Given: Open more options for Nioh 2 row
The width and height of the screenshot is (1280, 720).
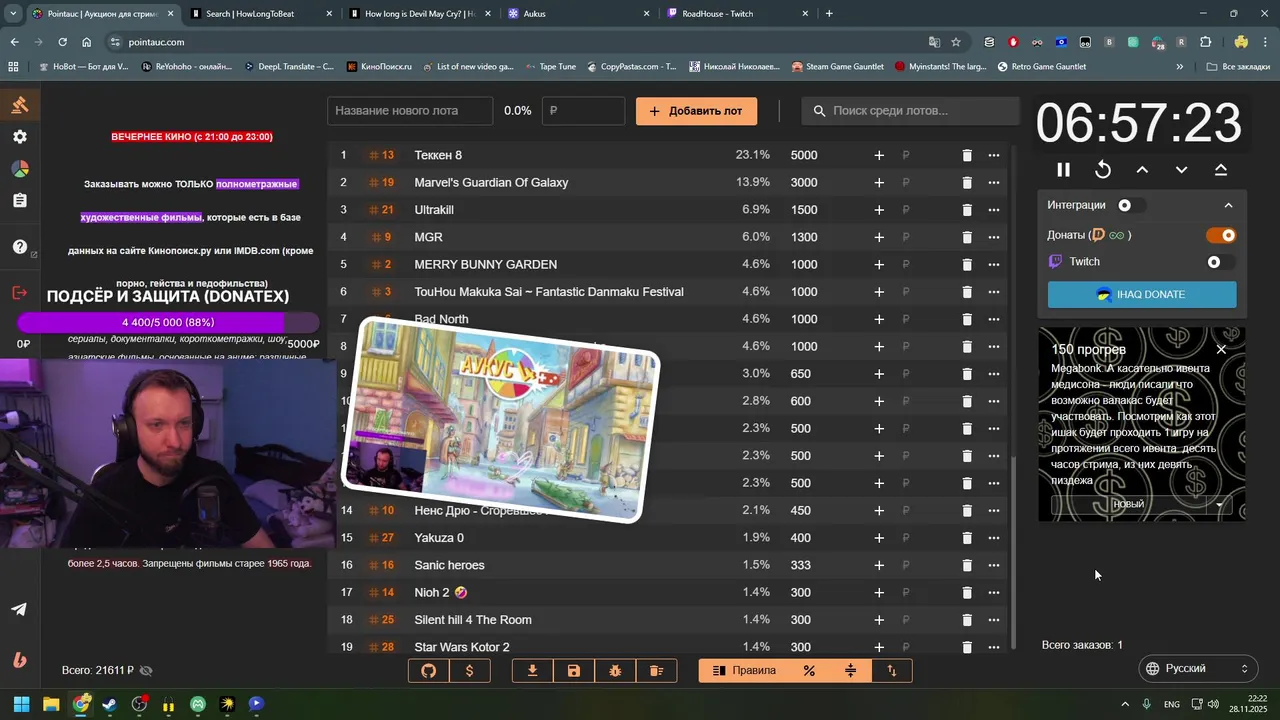Looking at the screenshot, I should point(994,592).
